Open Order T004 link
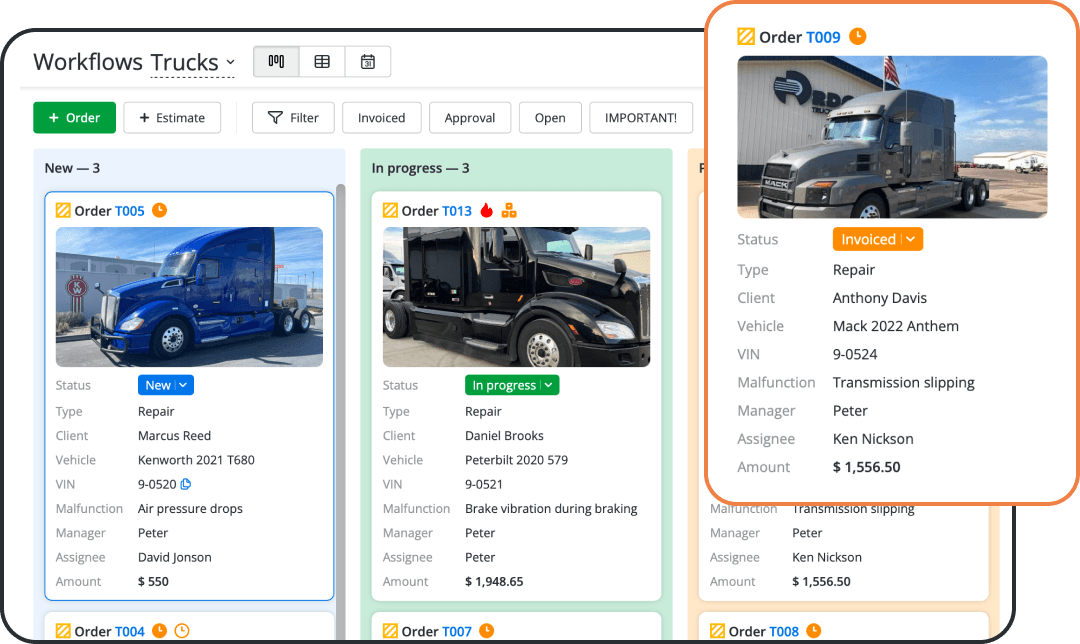This screenshot has height=644, width=1080. (129, 632)
